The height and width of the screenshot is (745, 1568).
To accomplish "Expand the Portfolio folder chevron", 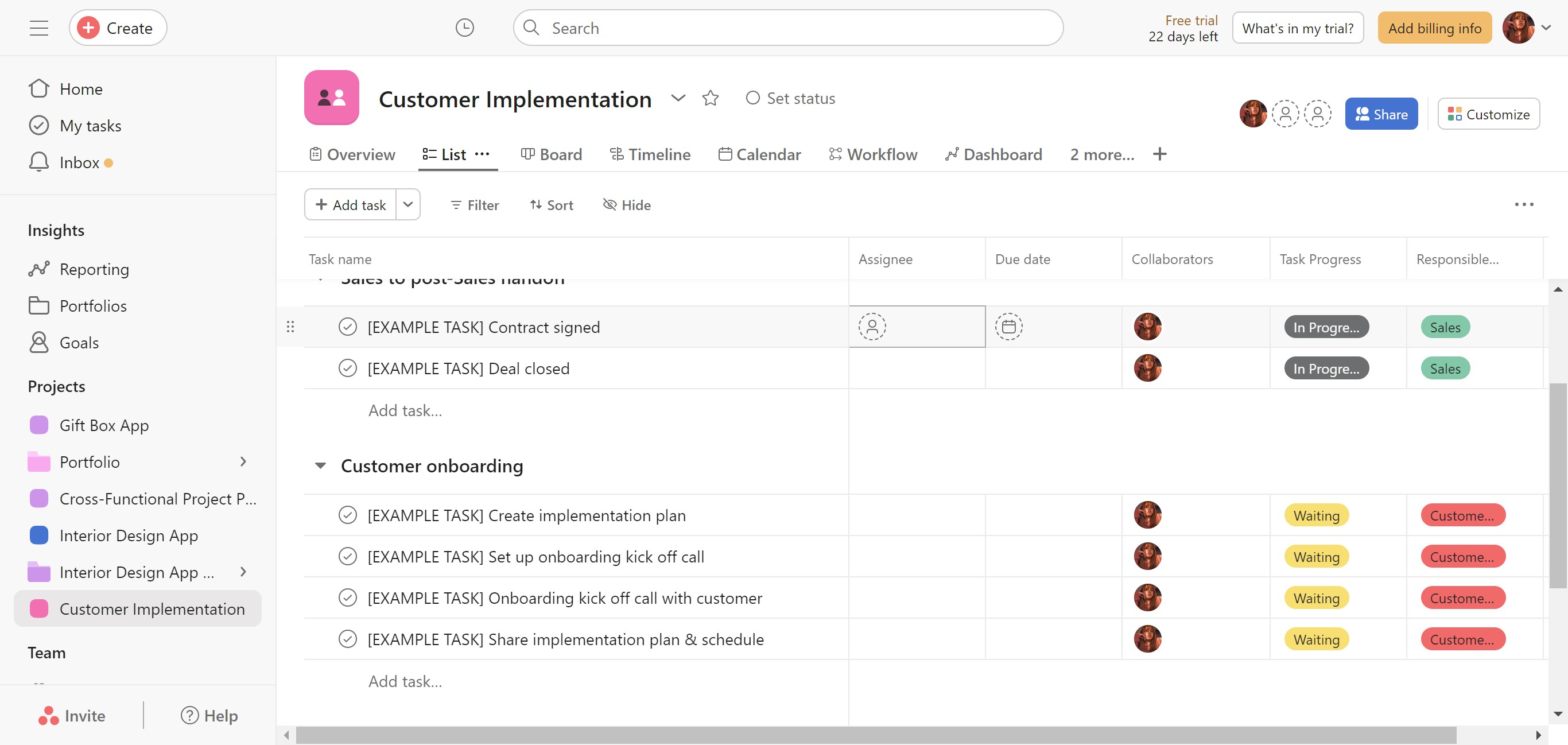I will 243,461.
